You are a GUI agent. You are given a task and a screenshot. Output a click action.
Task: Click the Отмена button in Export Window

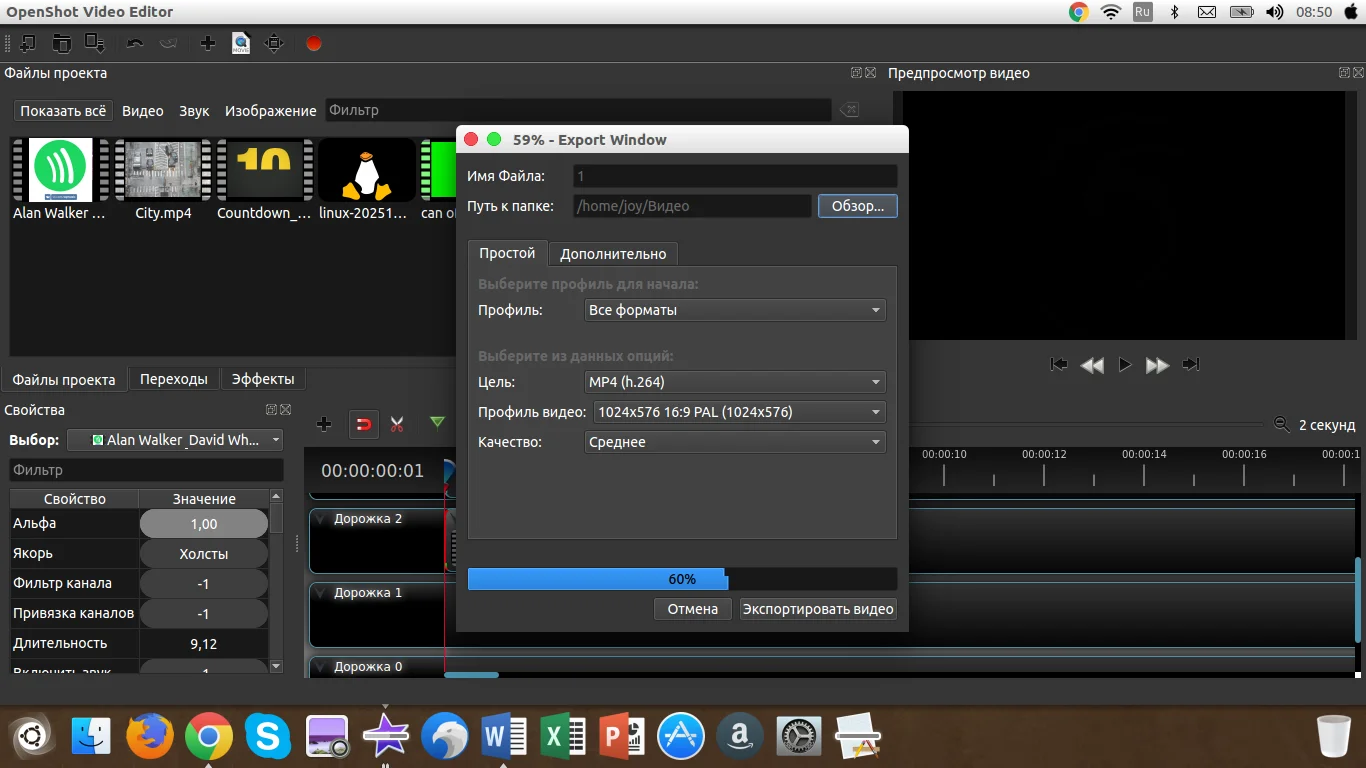(693, 609)
